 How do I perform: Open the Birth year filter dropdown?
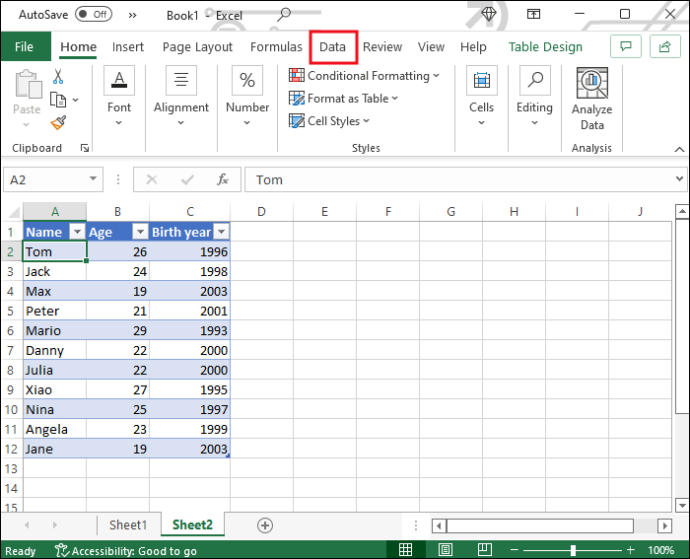[x=221, y=232]
